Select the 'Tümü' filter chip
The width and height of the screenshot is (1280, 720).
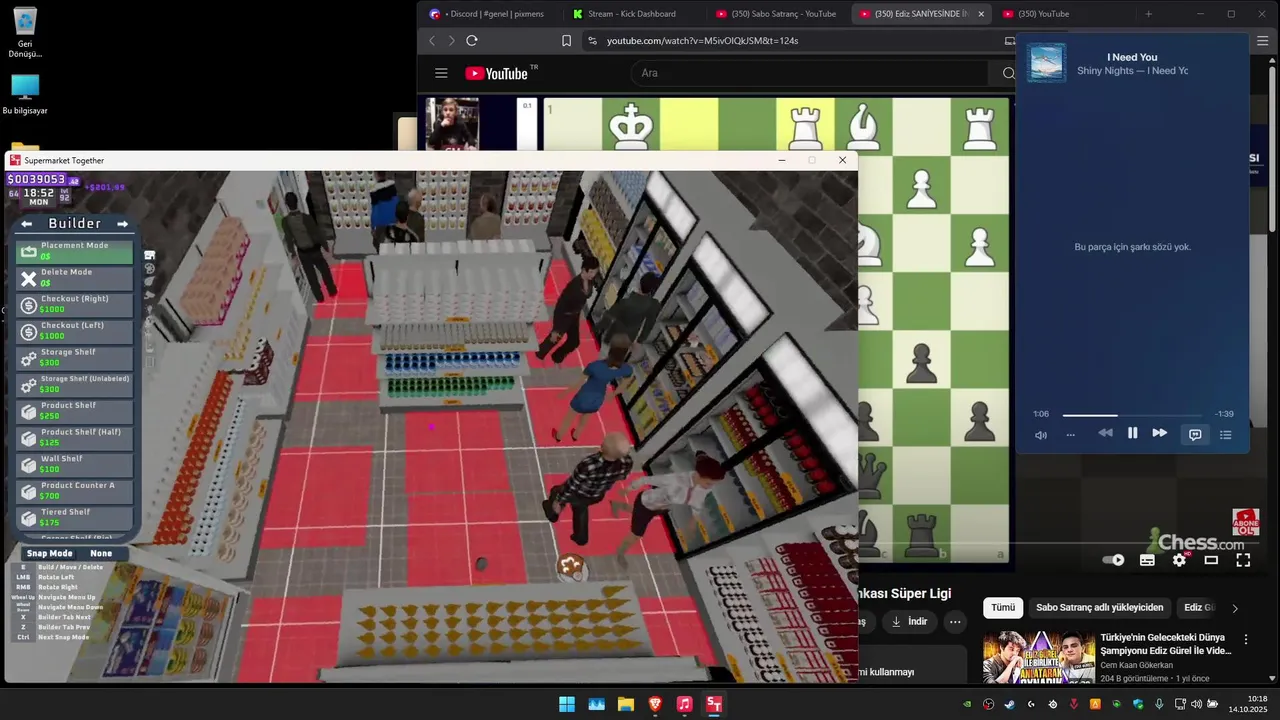(1003, 607)
